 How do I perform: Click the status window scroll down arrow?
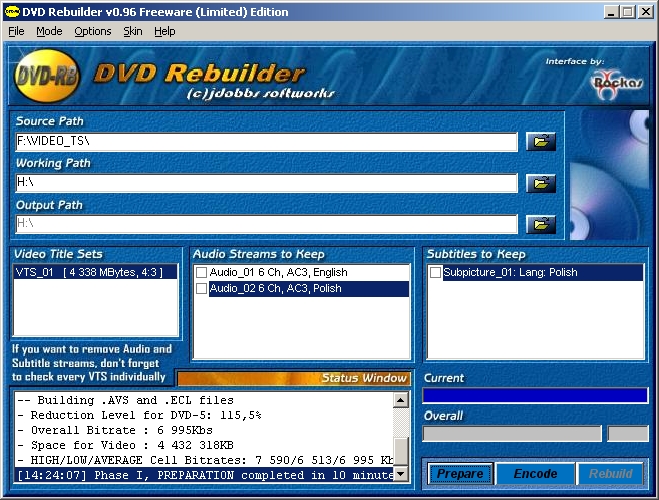click(401, 474)
